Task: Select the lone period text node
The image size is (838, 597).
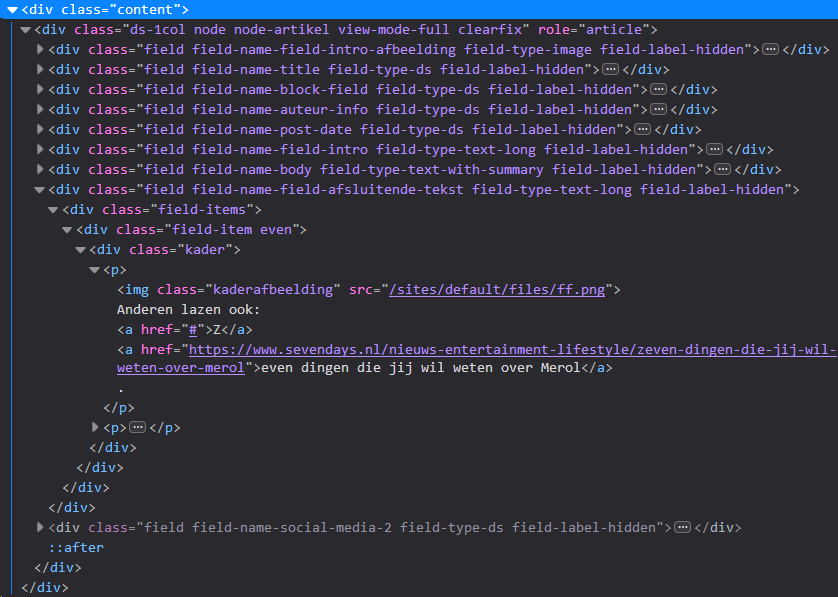Action: tap(121, 390)
